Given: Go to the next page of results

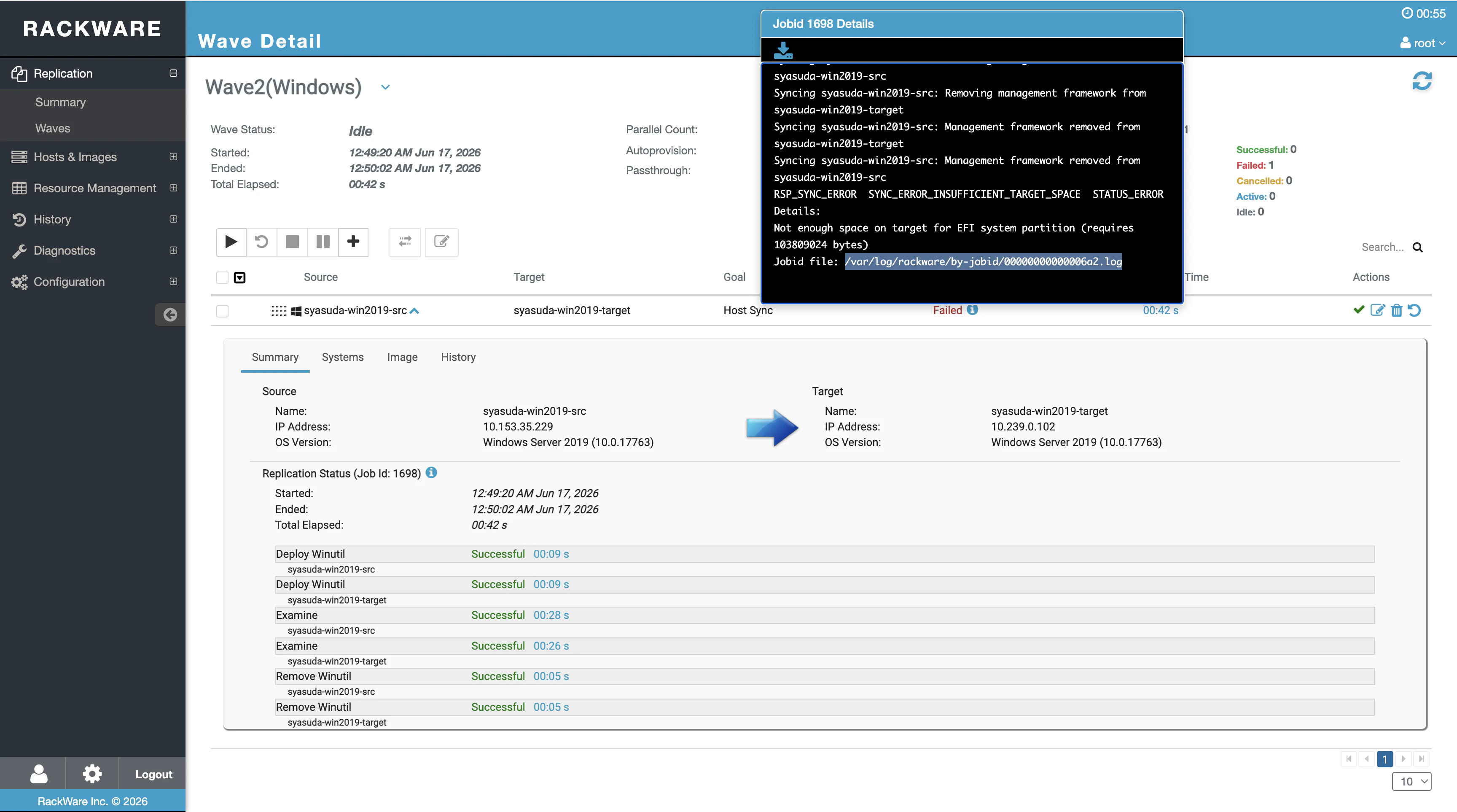Looking at the screenshot, I should pyautogui.click(x=1403, y=759).
